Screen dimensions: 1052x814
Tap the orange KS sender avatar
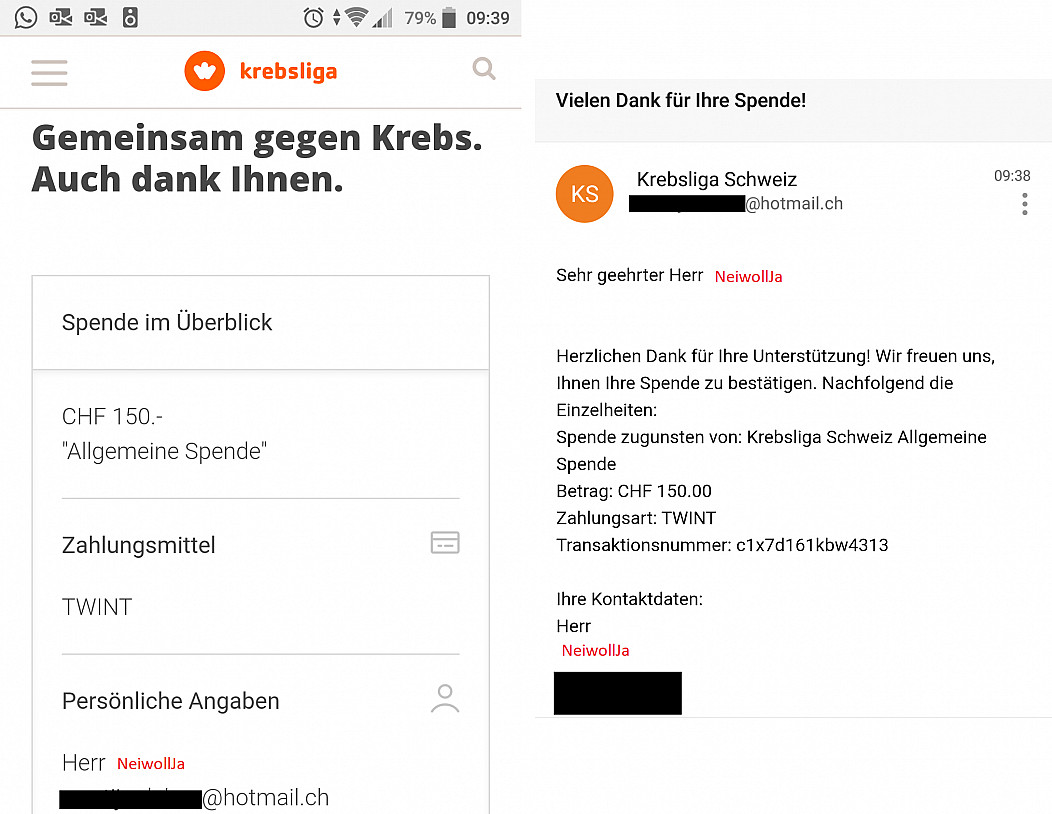(584, 194)
